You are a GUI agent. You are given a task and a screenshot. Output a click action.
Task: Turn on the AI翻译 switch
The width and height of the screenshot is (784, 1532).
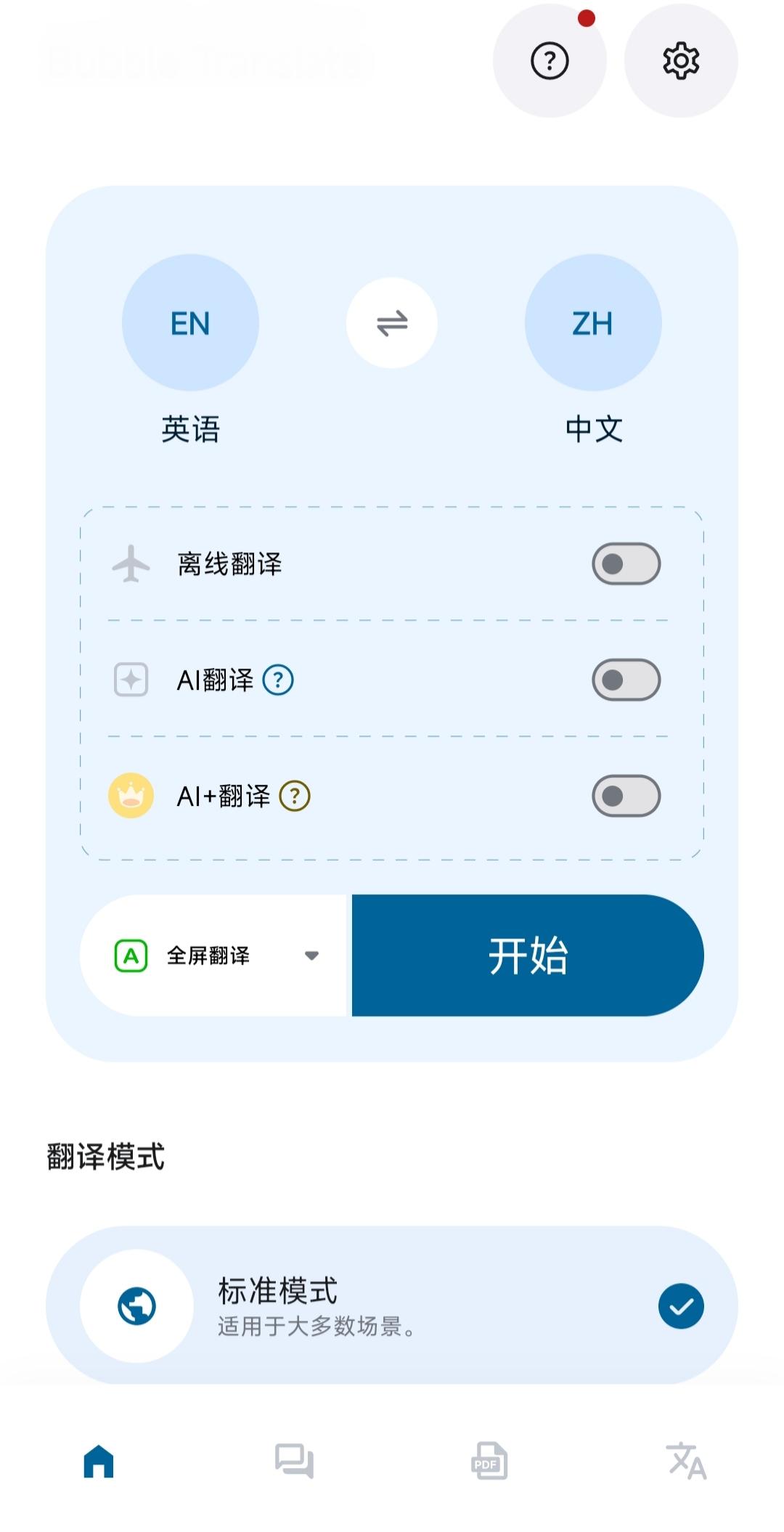pos(626,680)
